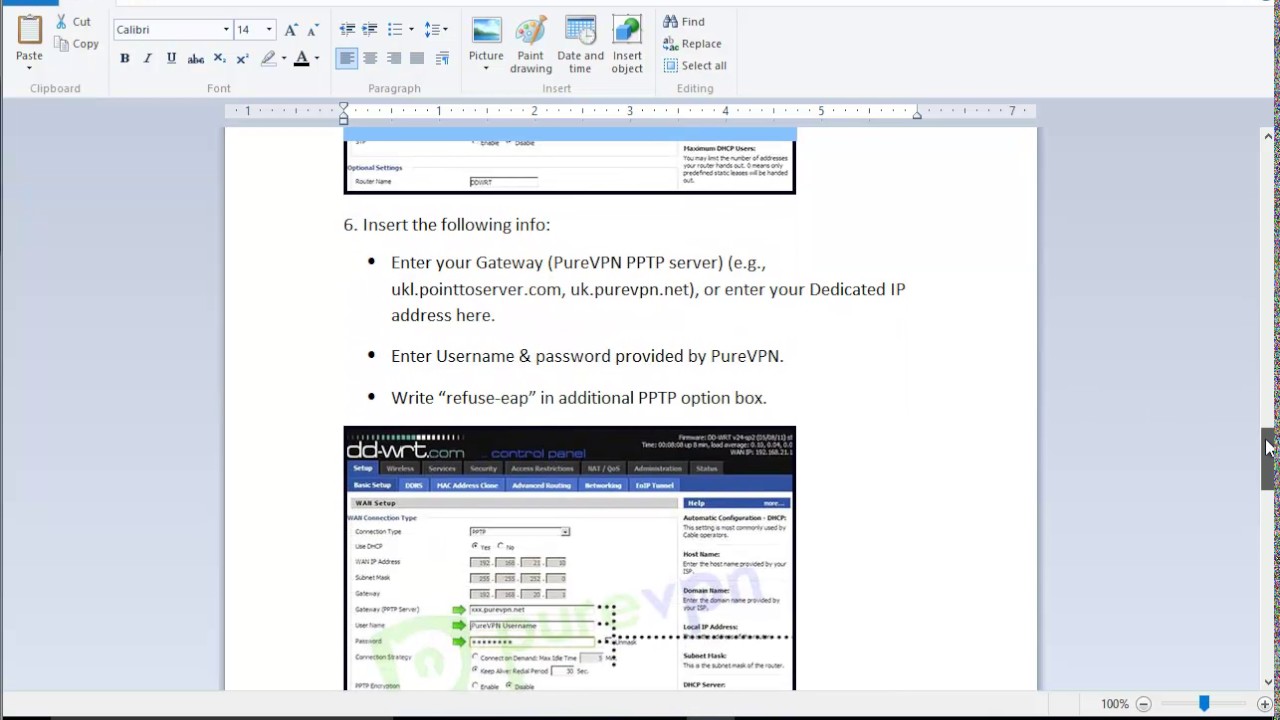Click the scrollbar down arrow
Viewport: 1280px width, 720px height.
(x=1268, y=682)
